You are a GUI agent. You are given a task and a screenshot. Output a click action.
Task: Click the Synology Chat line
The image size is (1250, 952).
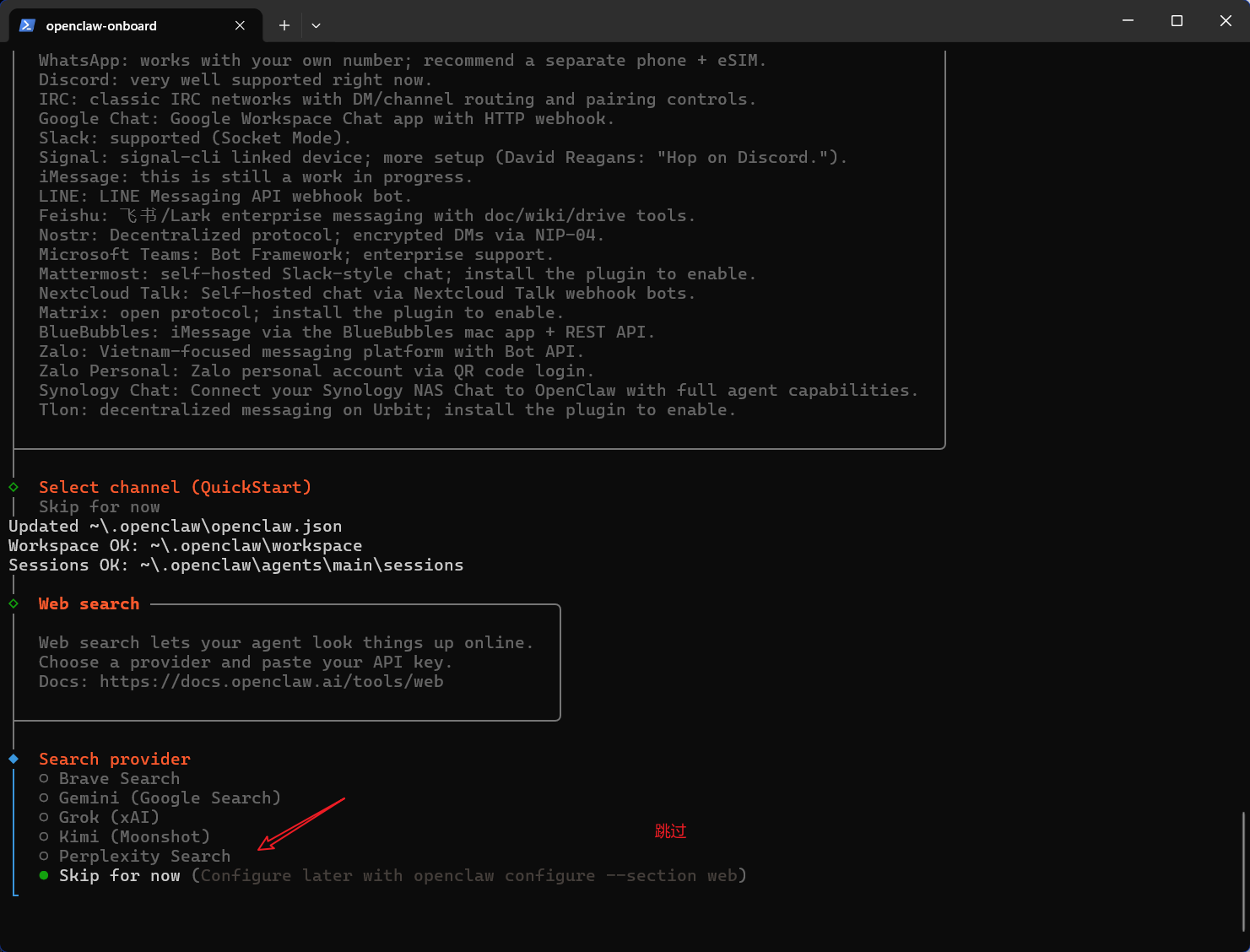(x=479, y=390)
